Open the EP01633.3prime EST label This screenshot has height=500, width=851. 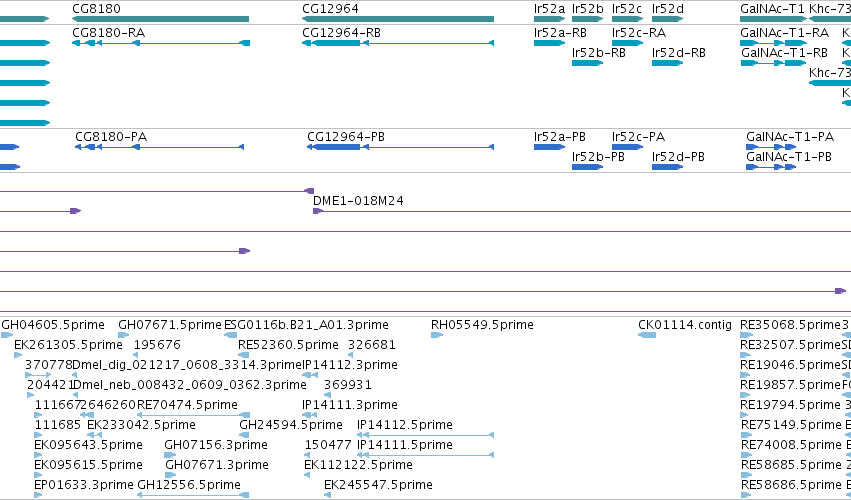coord(84,485)
